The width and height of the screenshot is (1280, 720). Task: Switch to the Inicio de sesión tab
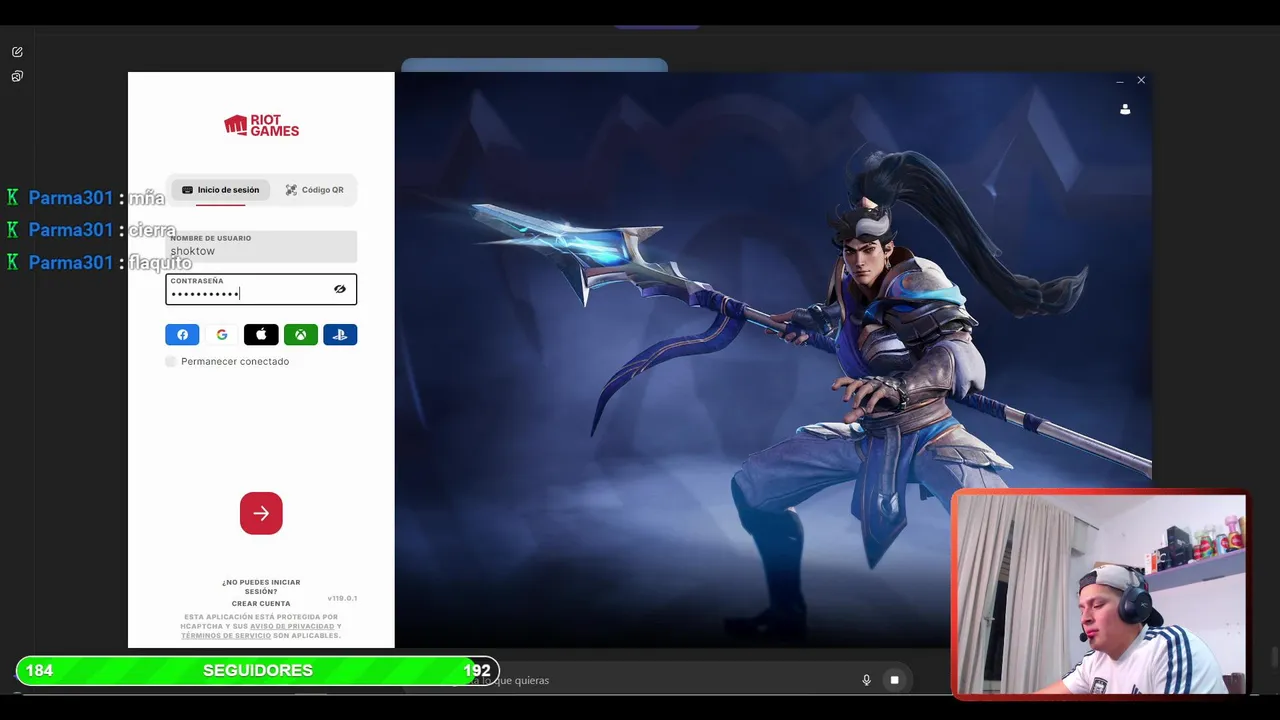click(220, 190)
